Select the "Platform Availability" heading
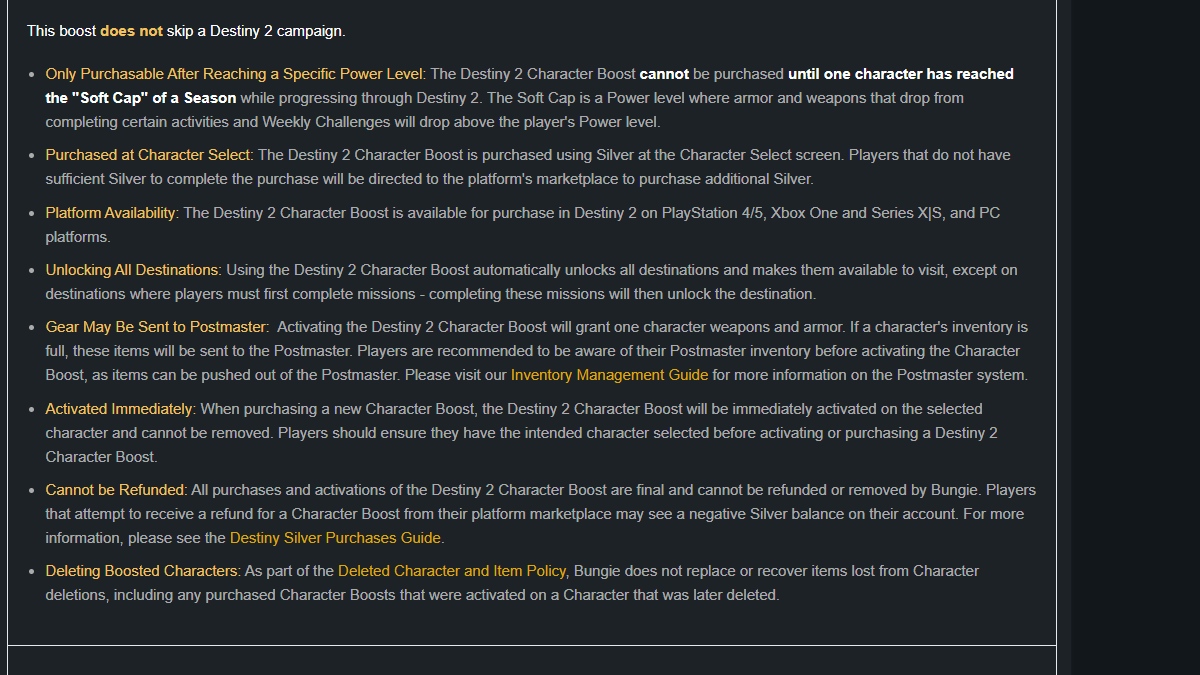The width and height of the screenshot is (1200, 675). tap(110, 213)
